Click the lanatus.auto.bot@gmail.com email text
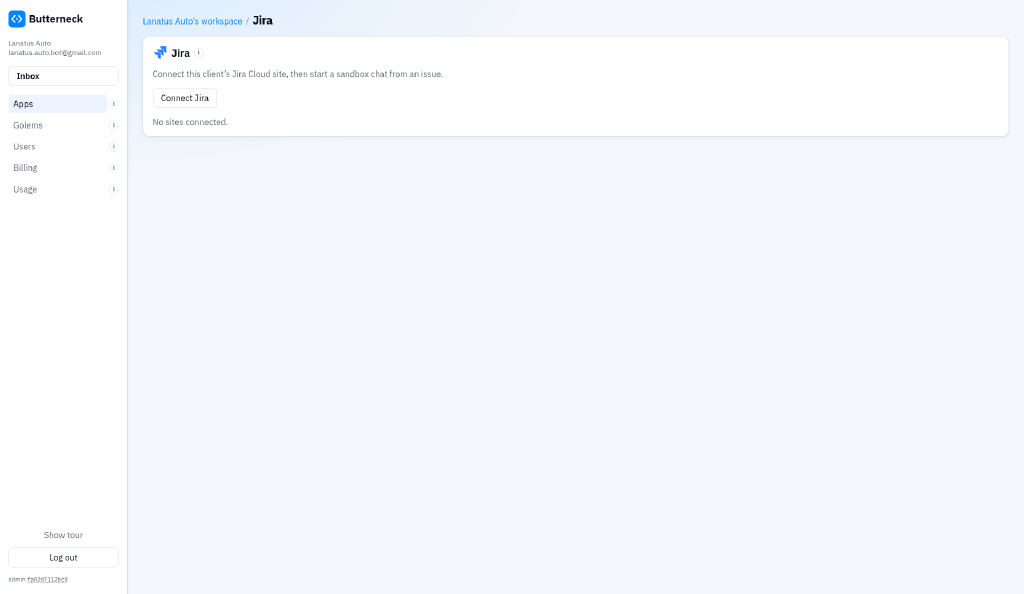This screenshot has height=594, width=1024. [x=55, y=53]
